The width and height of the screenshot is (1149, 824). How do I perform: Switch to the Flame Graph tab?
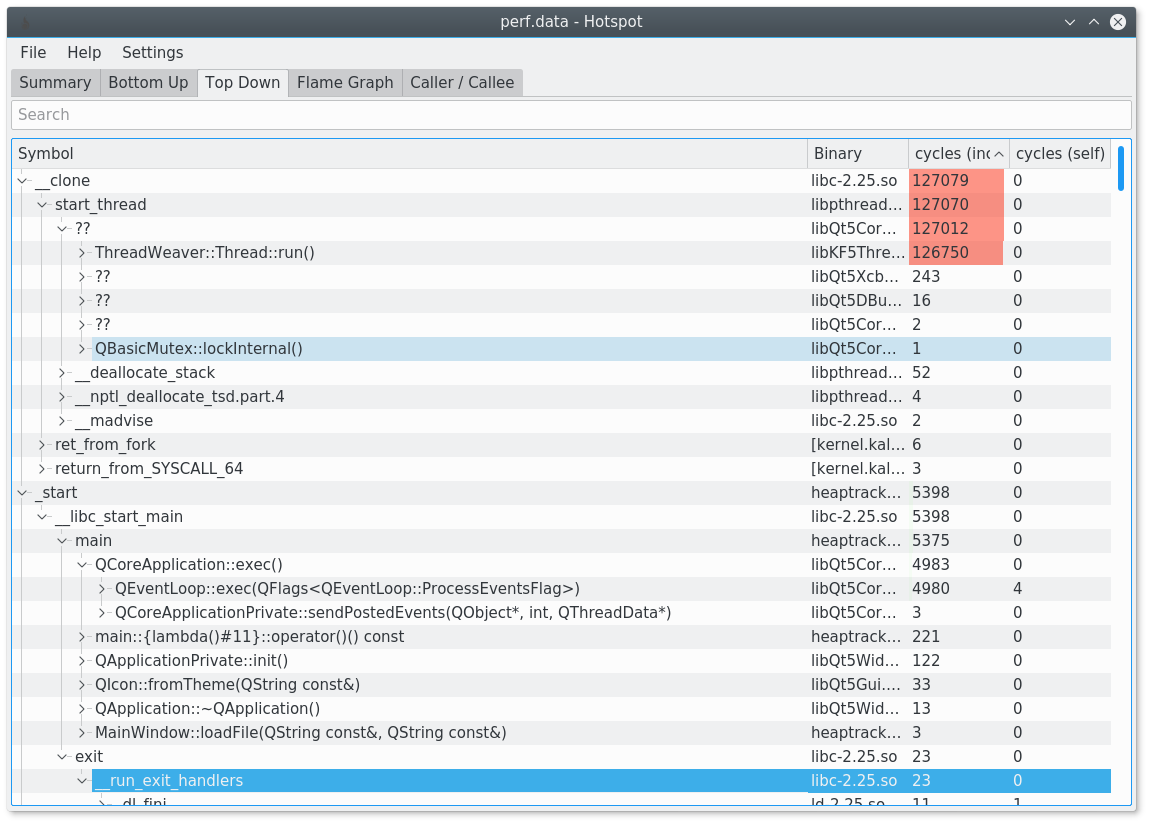(x=344, y=82)
